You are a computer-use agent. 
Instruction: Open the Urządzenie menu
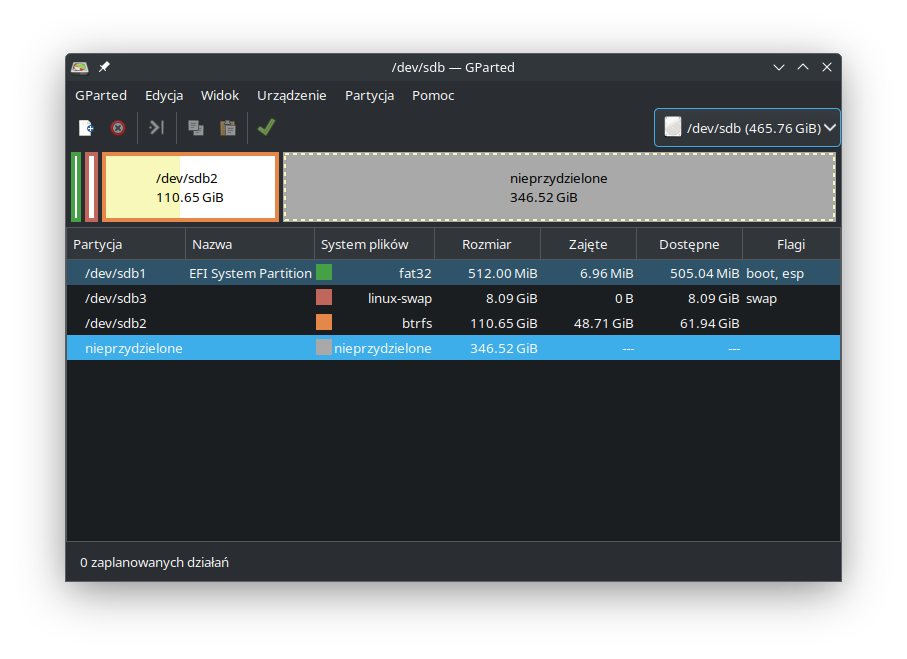292,95
